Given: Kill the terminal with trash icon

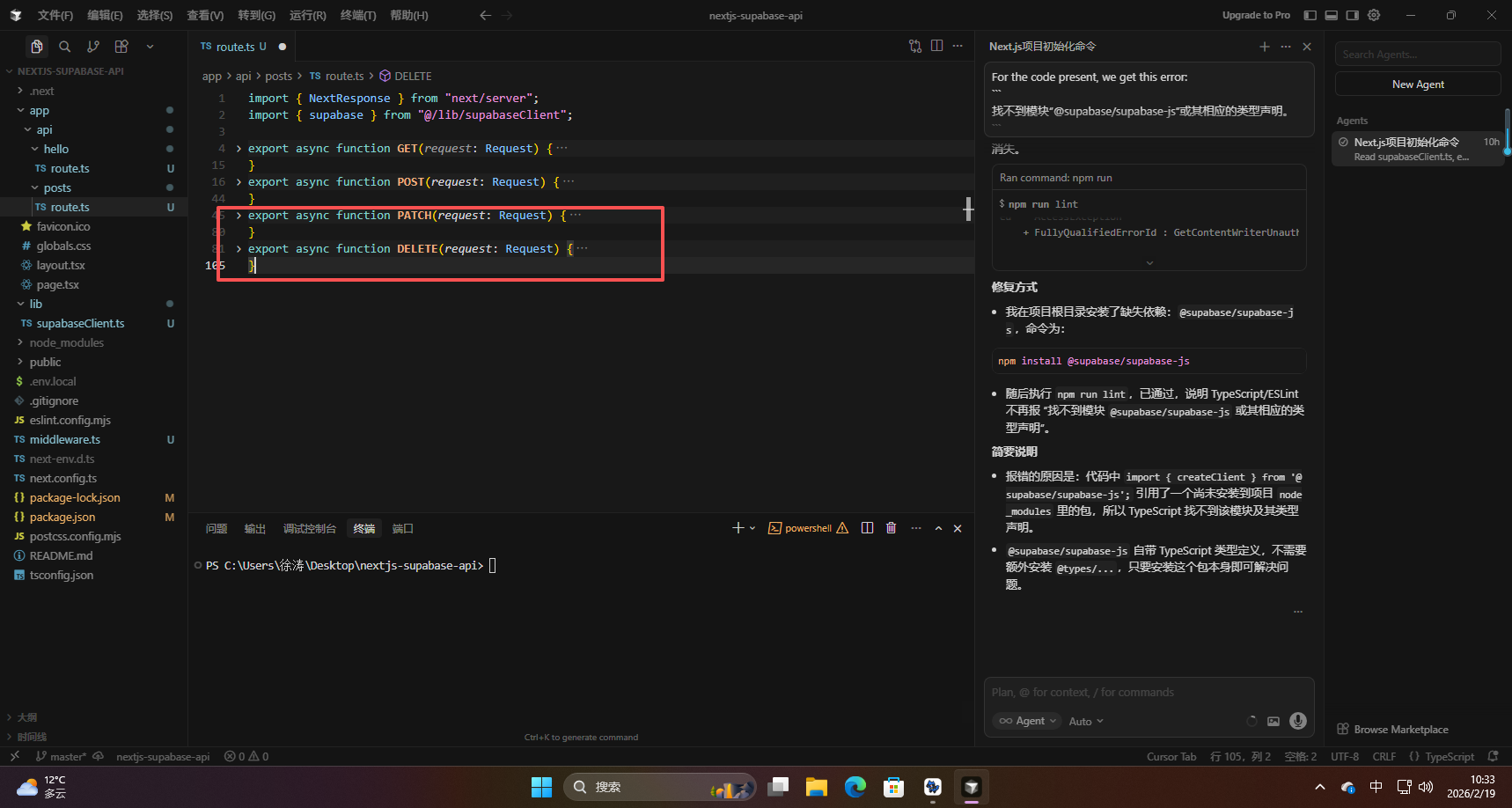Looking at the screenshot, I should (x=891, y=528).
